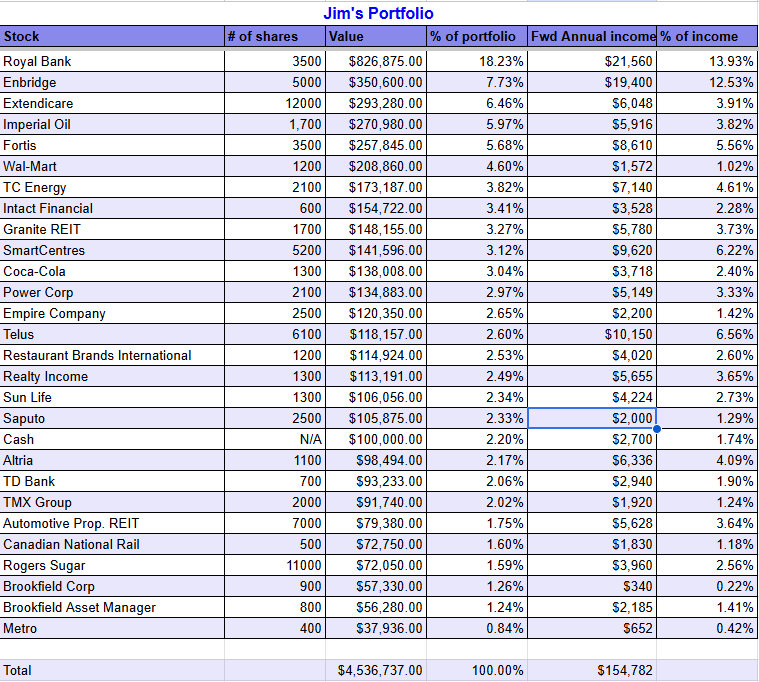Image resolution: width=759 pixels, height=682 pixels.
Task: Click Fortis portfolio percent 5.68%
Action: point(477,145)
